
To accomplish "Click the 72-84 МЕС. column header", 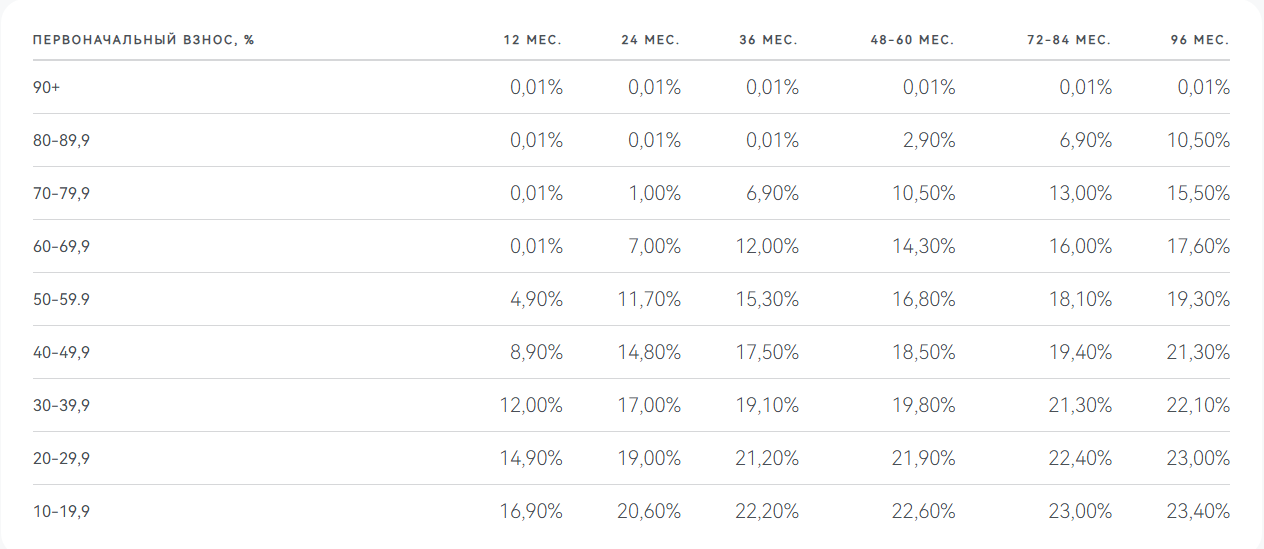I will coord(1069,40).
